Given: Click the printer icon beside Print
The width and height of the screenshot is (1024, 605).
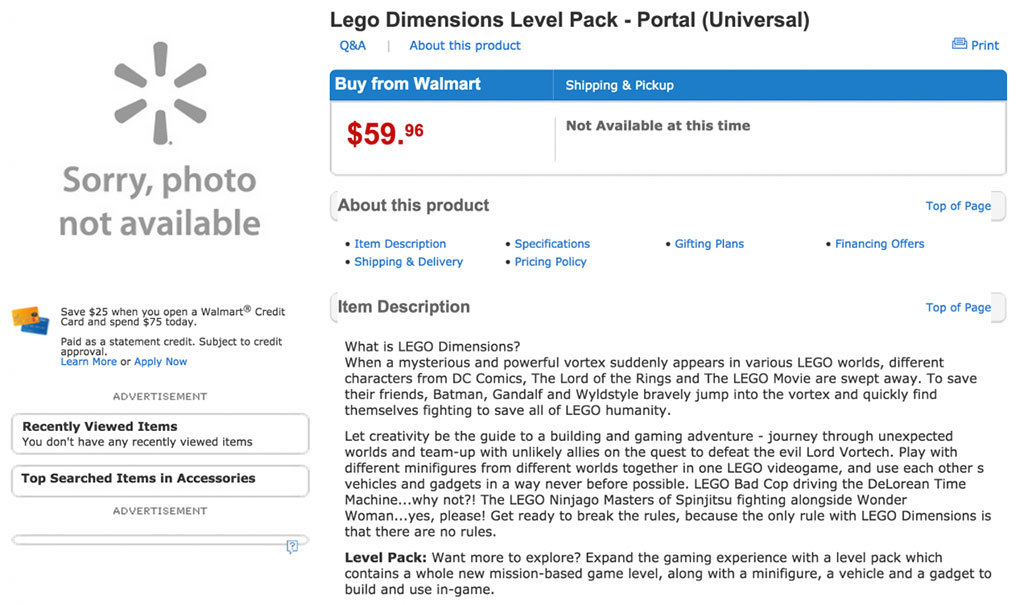Looking at the screenshot, I should [x=959, y=44].
